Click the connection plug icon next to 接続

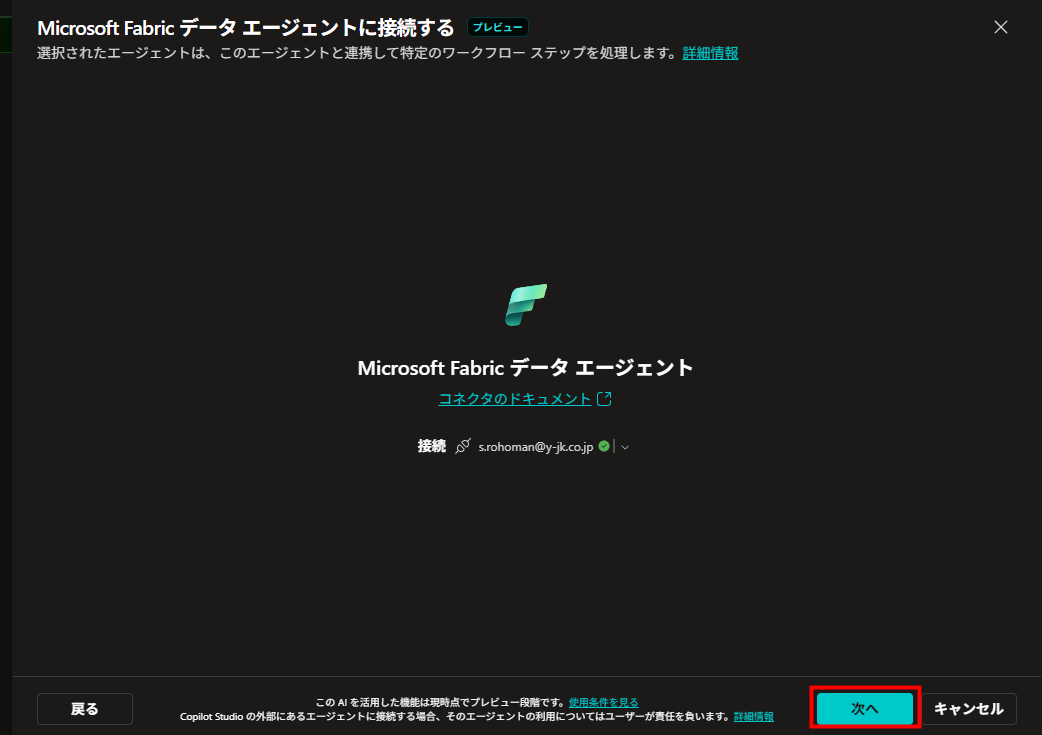463,446
